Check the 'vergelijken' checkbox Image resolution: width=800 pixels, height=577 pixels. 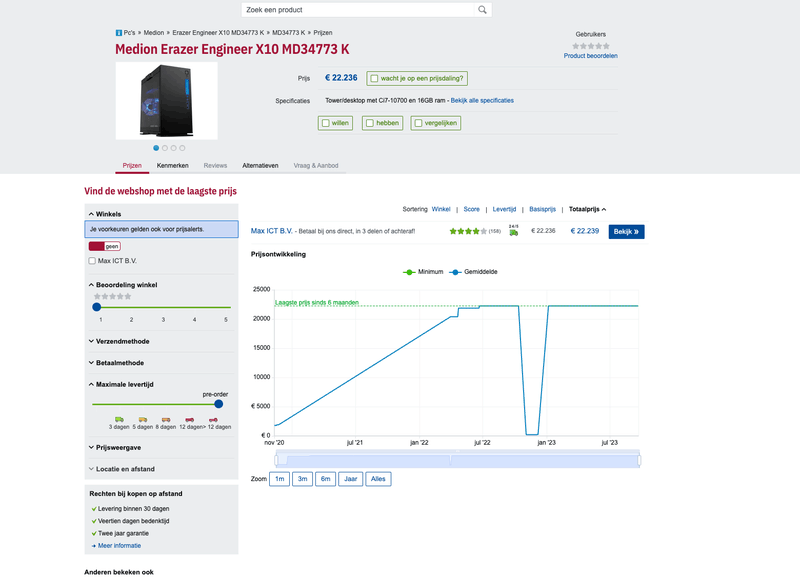pos(417,123)
